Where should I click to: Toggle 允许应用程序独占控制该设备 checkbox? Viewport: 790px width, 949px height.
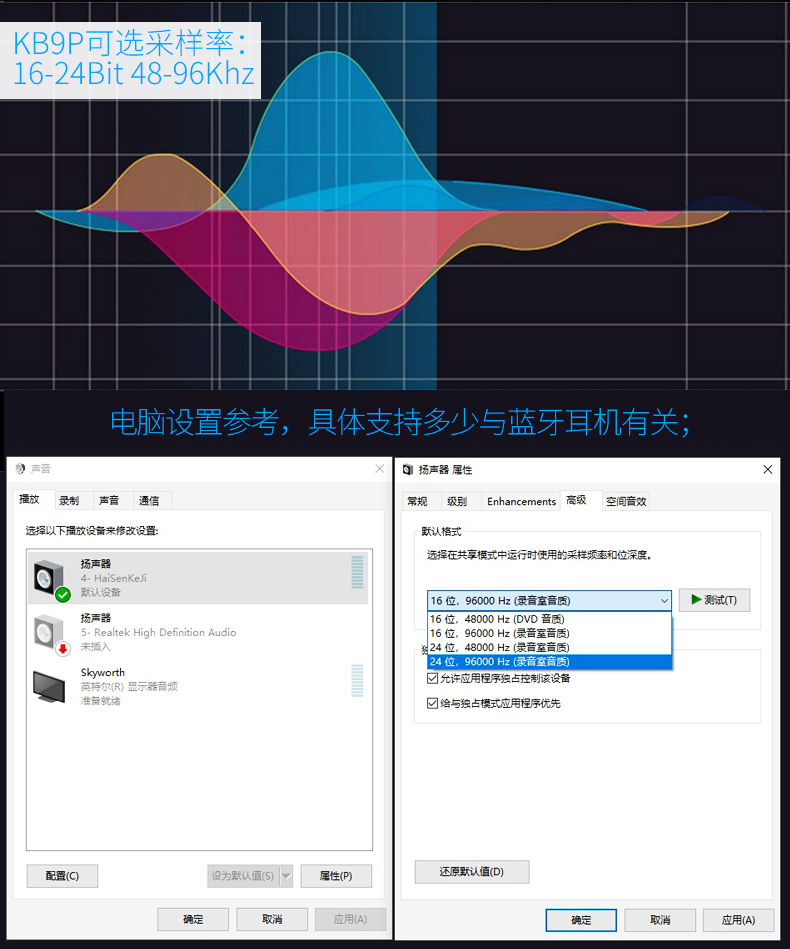pyautogui.click(x=433, y=678)
